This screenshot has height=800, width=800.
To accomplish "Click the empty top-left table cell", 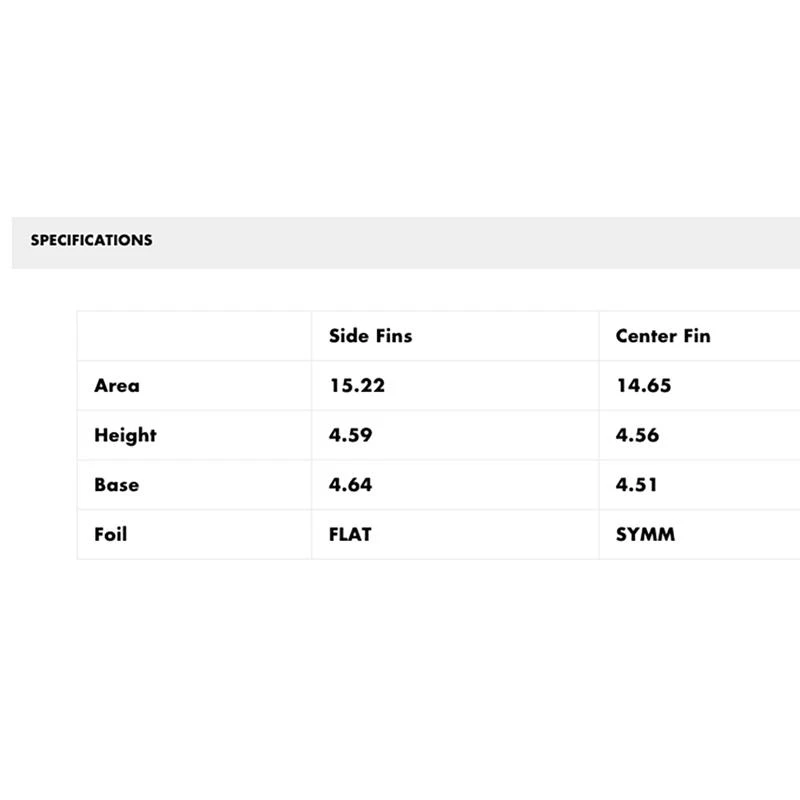I will click(194, 336).
